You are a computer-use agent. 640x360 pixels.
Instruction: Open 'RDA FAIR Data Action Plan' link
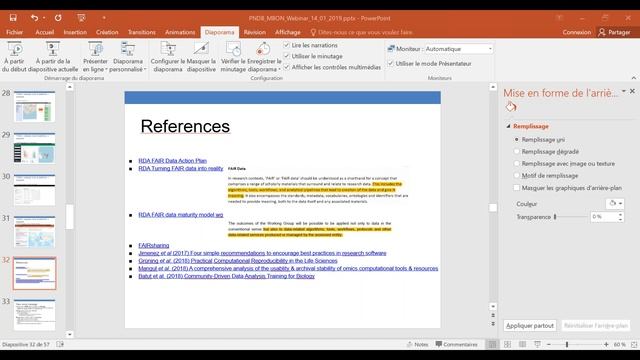(172, 160)
